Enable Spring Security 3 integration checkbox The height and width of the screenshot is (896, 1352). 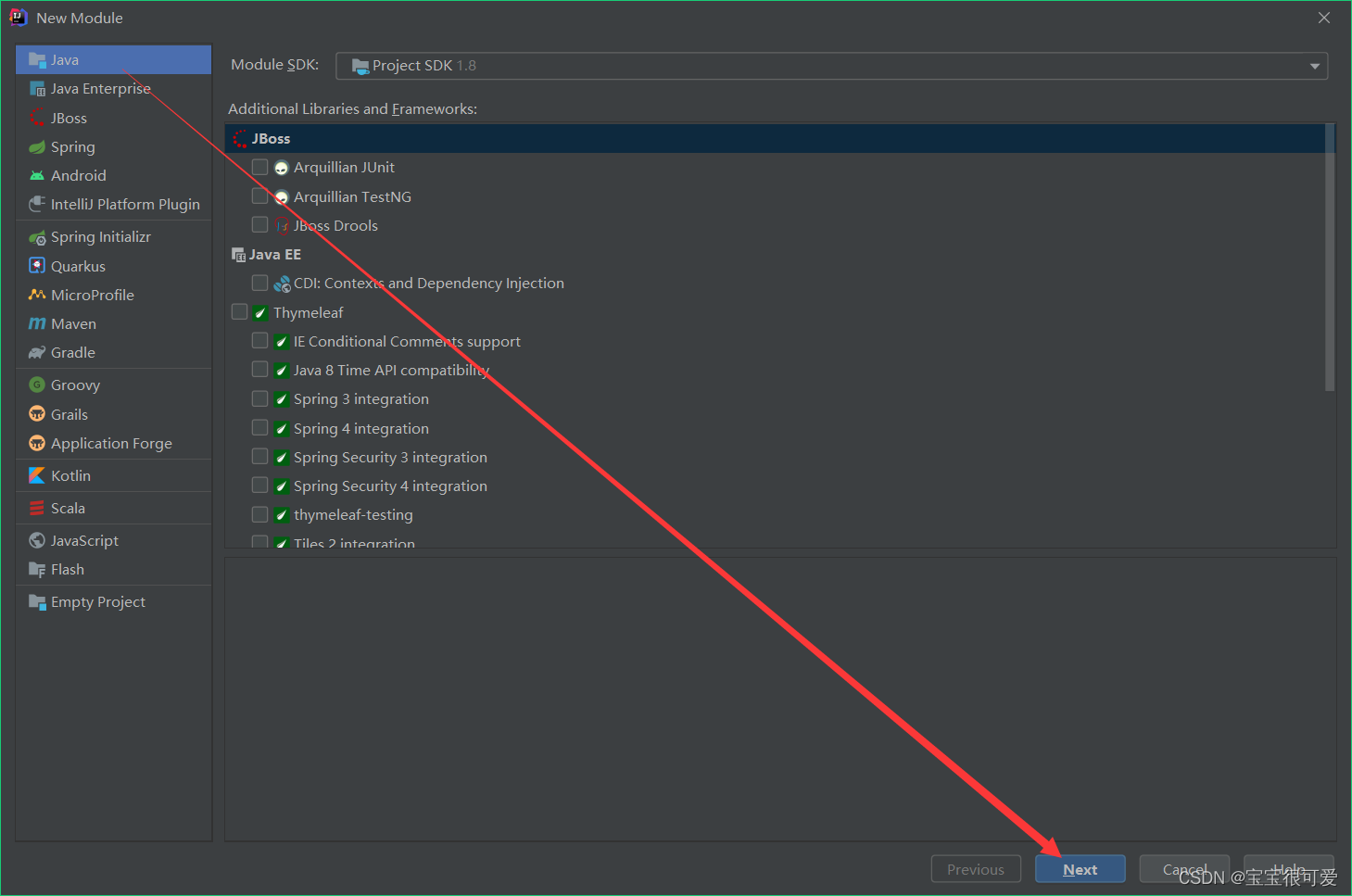pyautogui.click(x=260, y=456)
